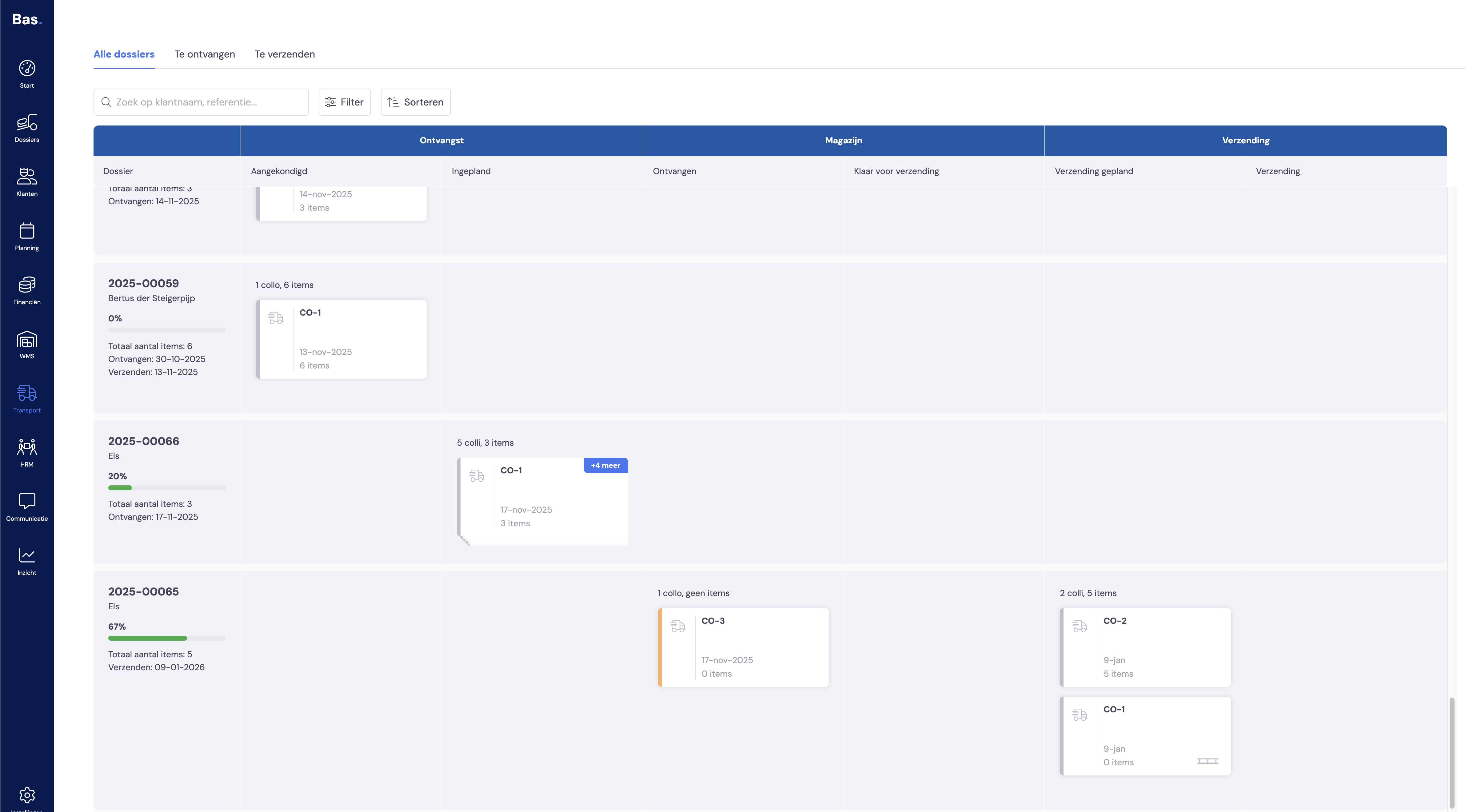Viewport: 1465px width, 812px height.
Task: Click pallet icon on 9-jan CO-1 card
Action: click(1208, 761)
